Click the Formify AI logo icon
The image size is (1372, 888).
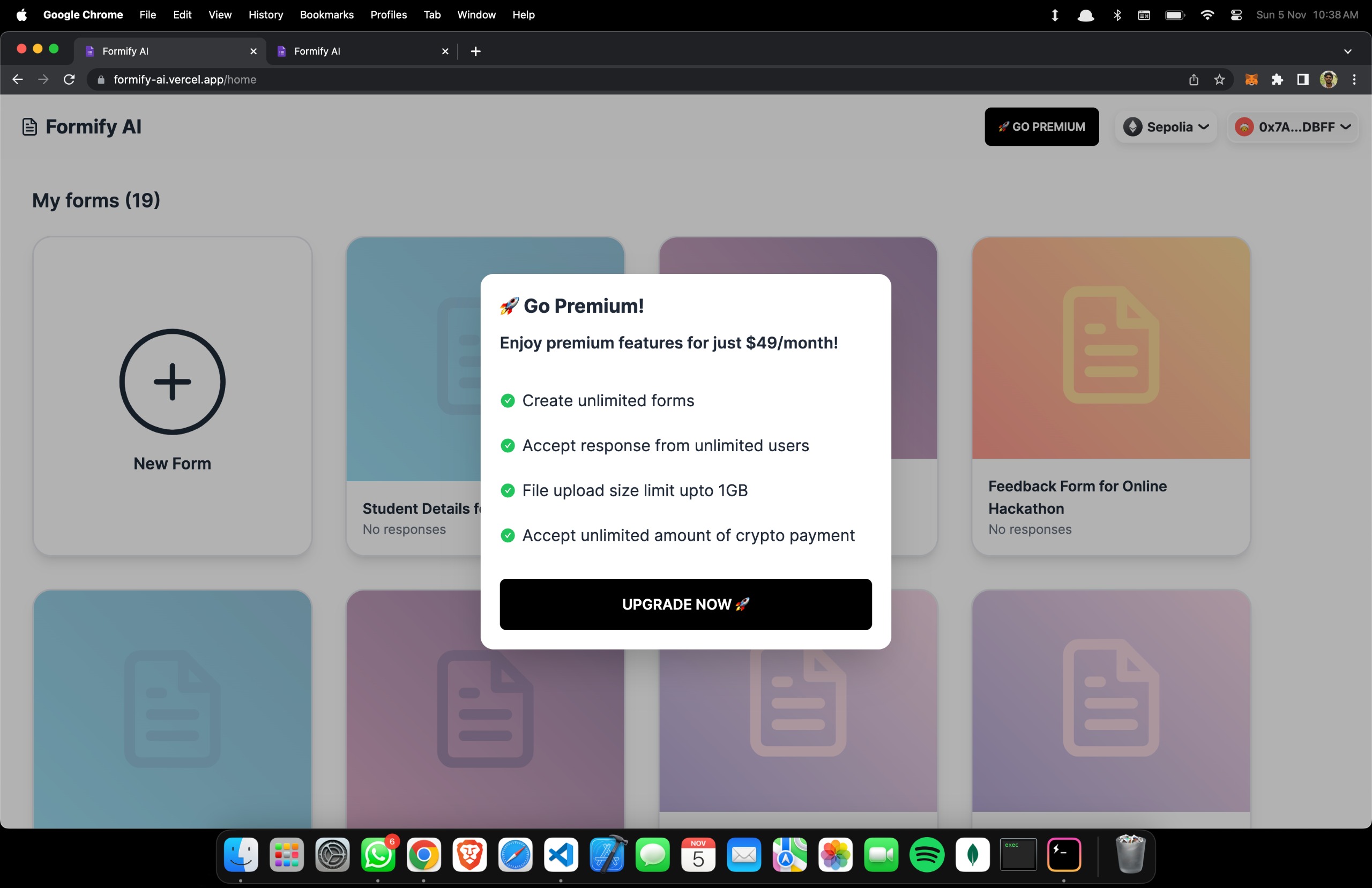[x=29, y=127]
